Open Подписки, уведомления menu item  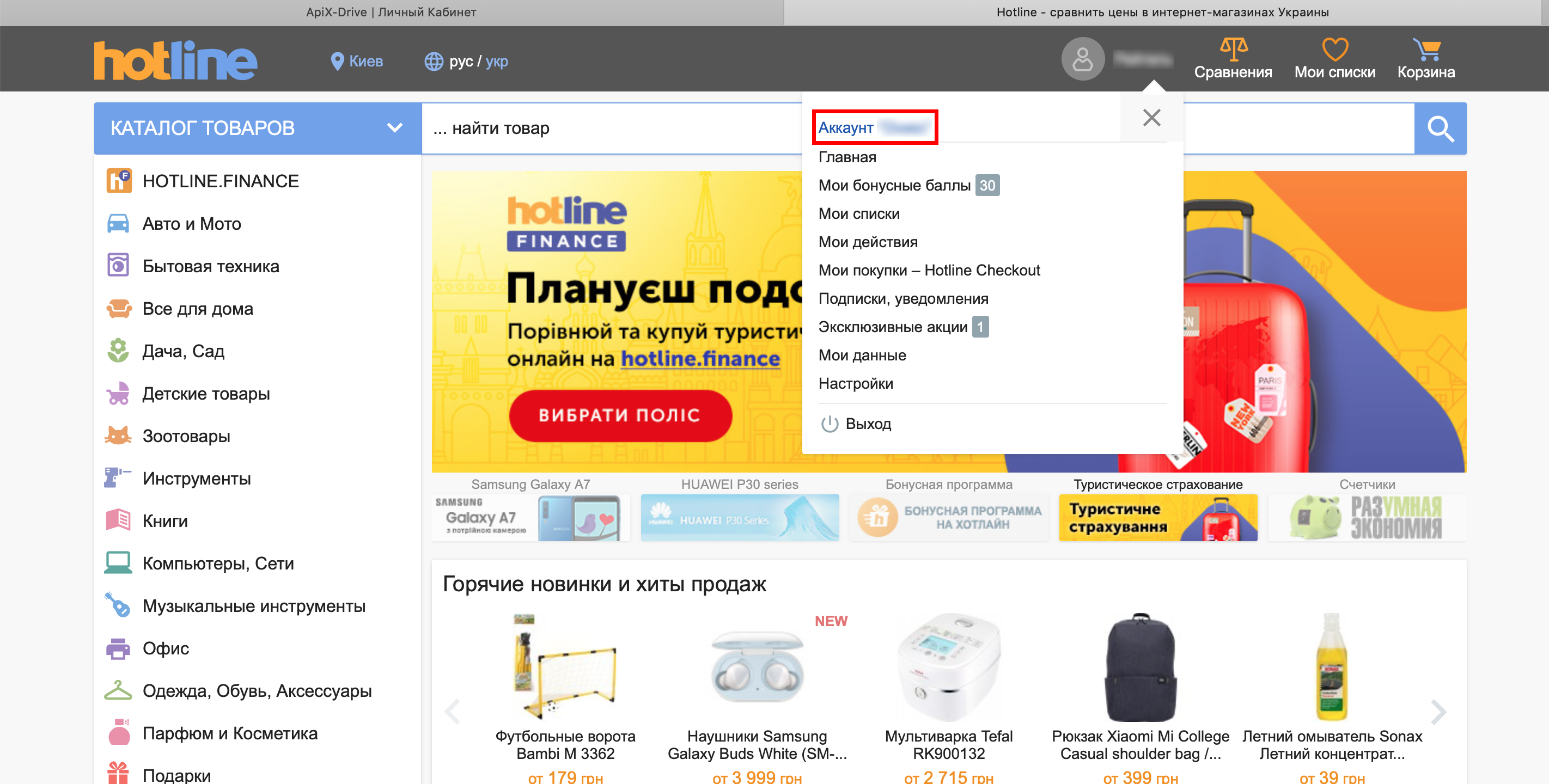(x=903, y=298)
